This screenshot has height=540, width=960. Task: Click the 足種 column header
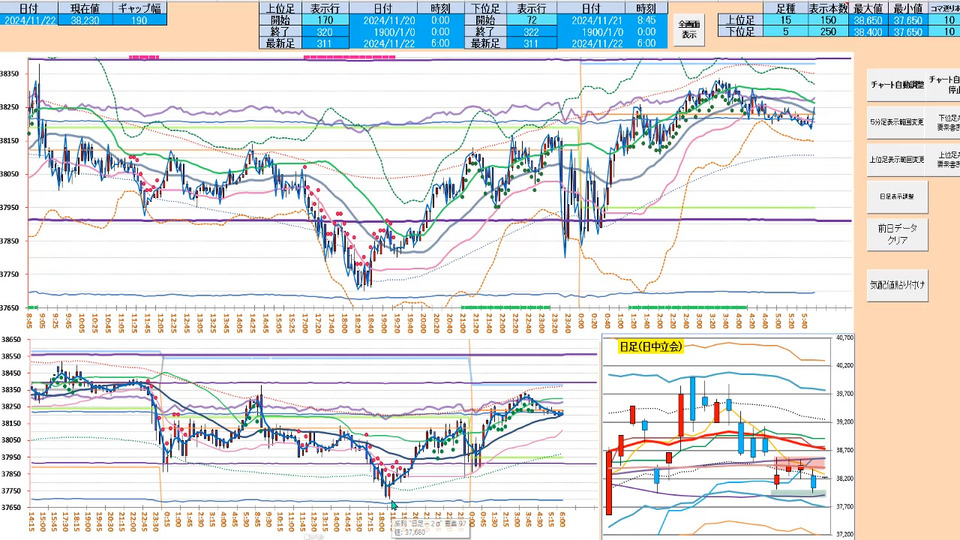tap(786, 9)
